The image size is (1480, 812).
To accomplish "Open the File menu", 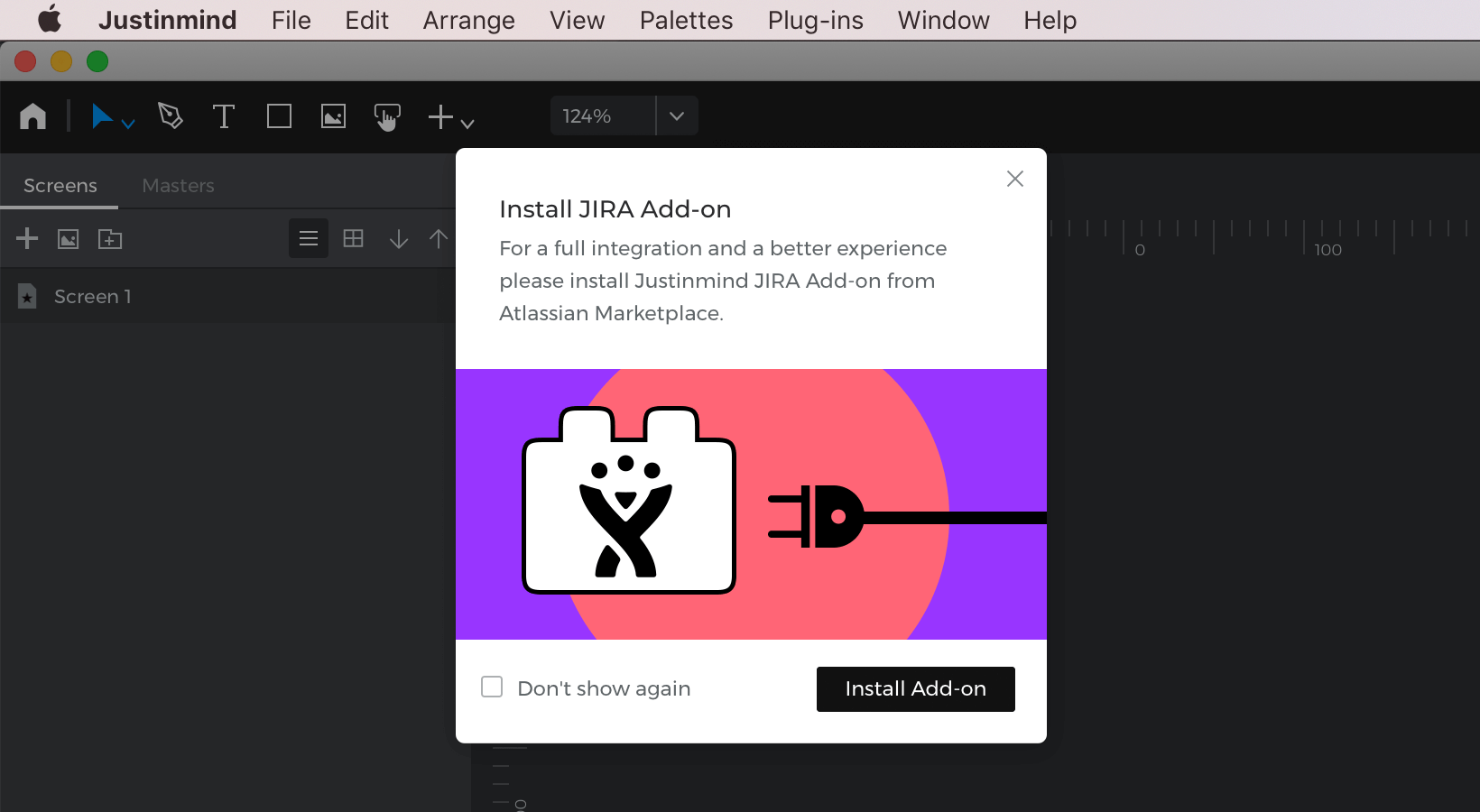I will pos(291,20).
